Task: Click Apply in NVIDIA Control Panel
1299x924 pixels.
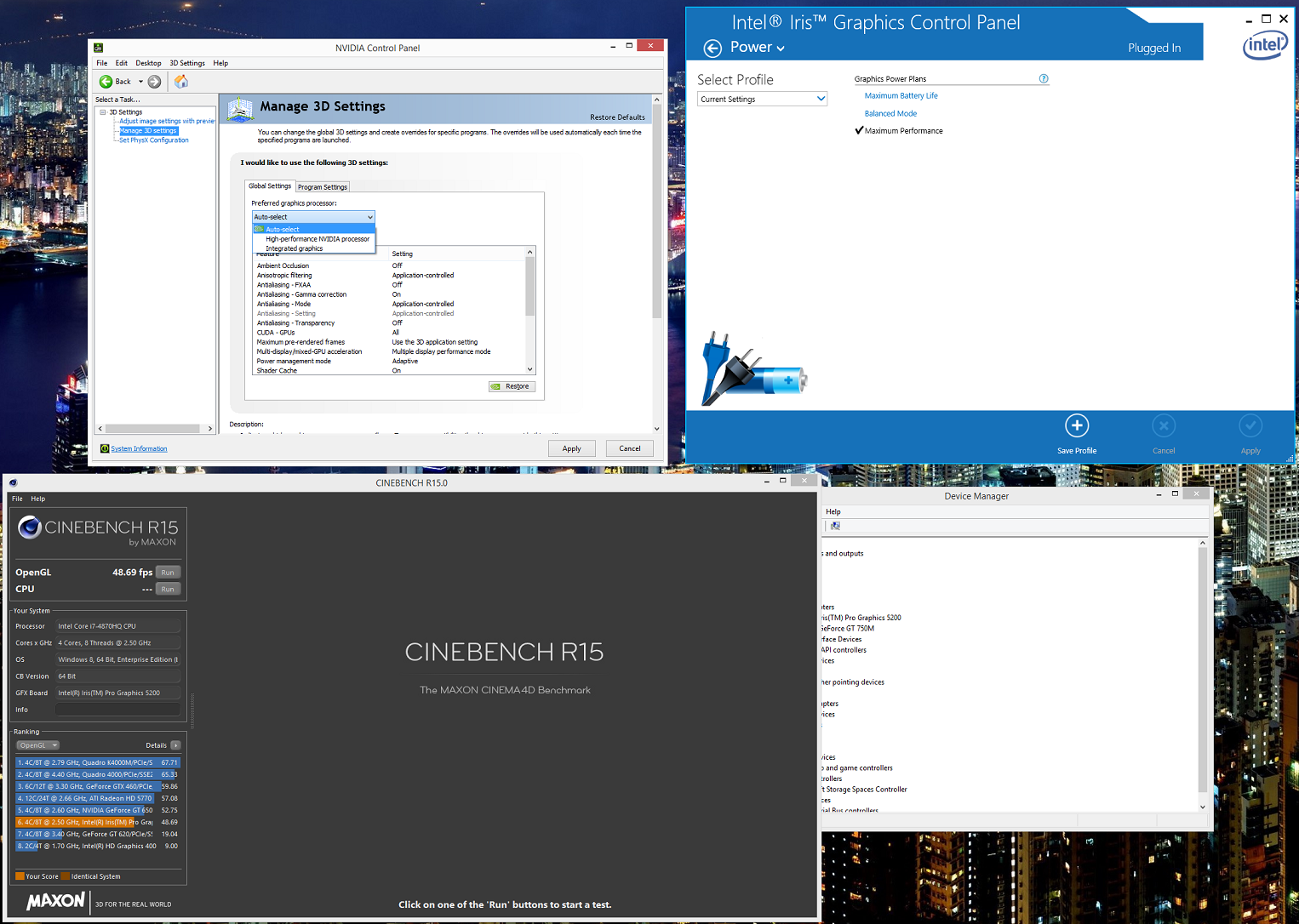Action: tap(571, 448)
